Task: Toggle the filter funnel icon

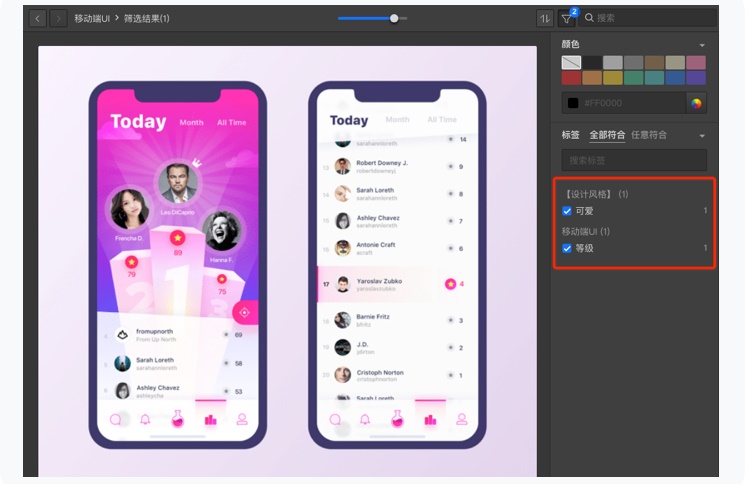Action: pyautogui.click(x=567, y=18)
